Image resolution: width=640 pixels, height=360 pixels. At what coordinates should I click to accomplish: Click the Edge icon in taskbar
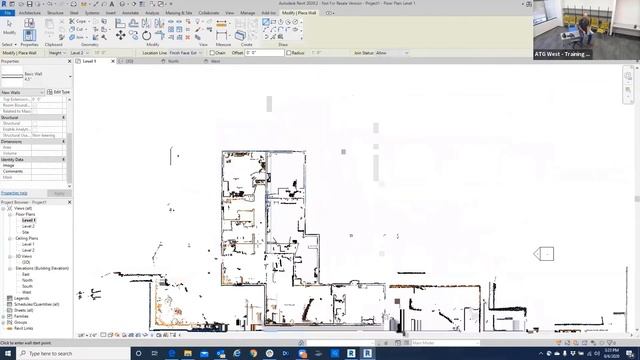point(171,353)
